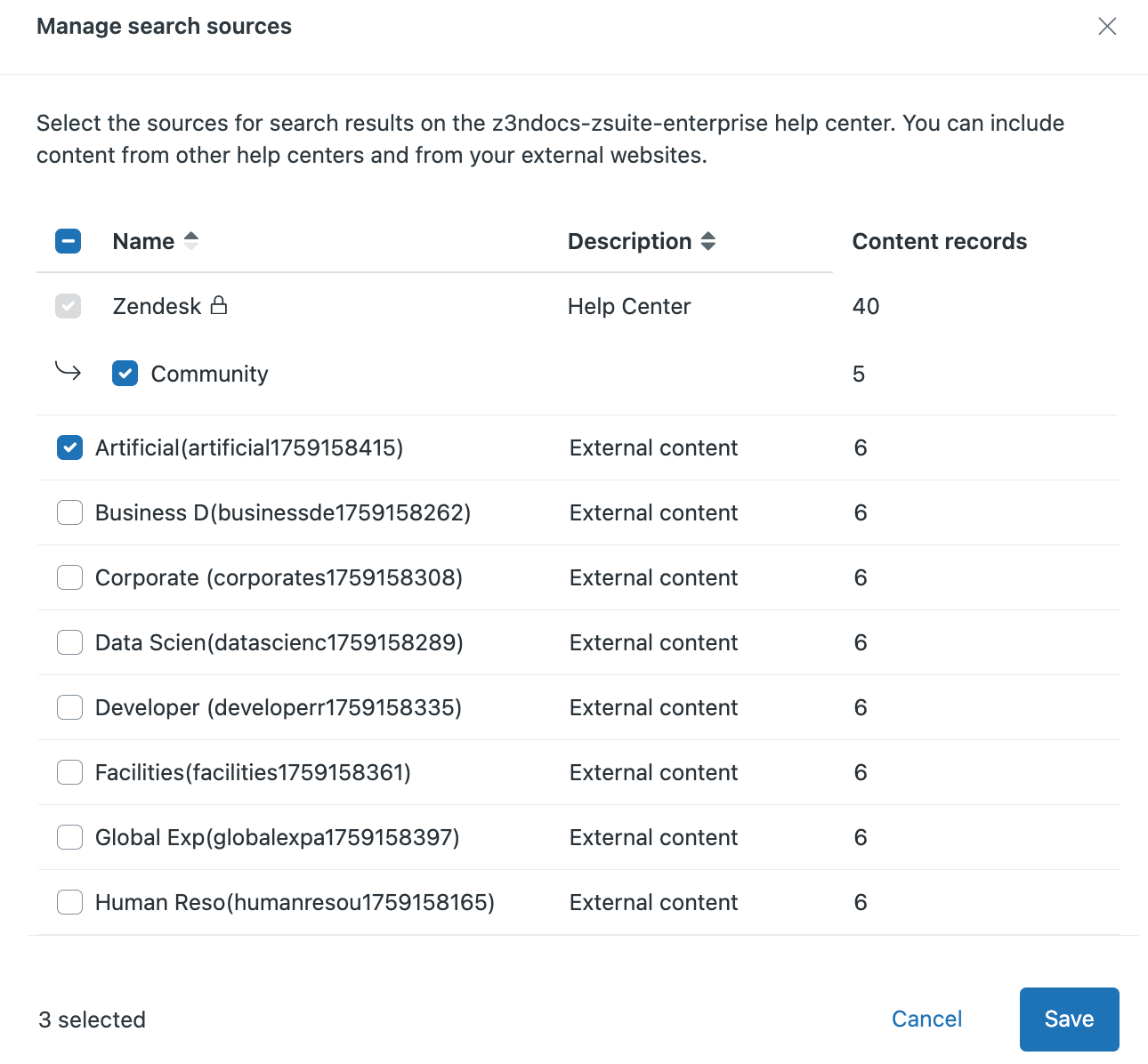Sort the table by Name column

[x=143, y=241]
